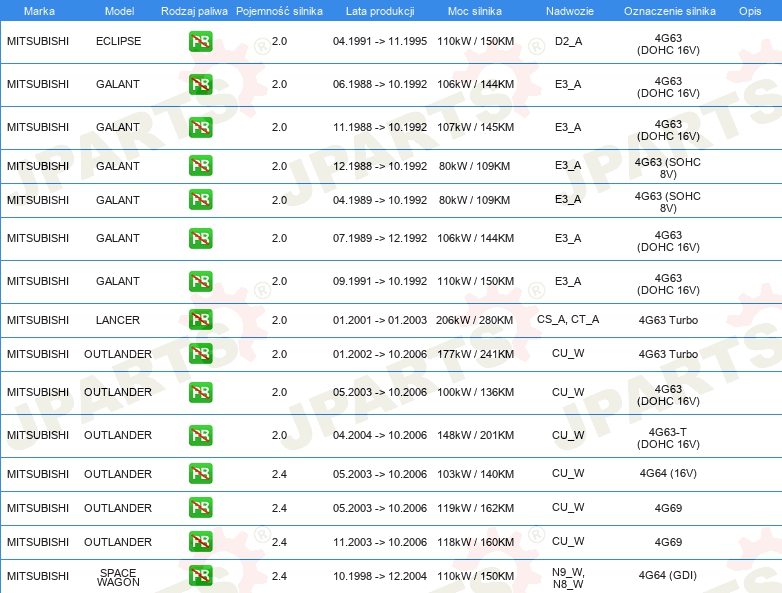Click fuel icon for GALANT dated 06.1988
The width and height of the screenshot is (782, 593).
tap(200, 84)
